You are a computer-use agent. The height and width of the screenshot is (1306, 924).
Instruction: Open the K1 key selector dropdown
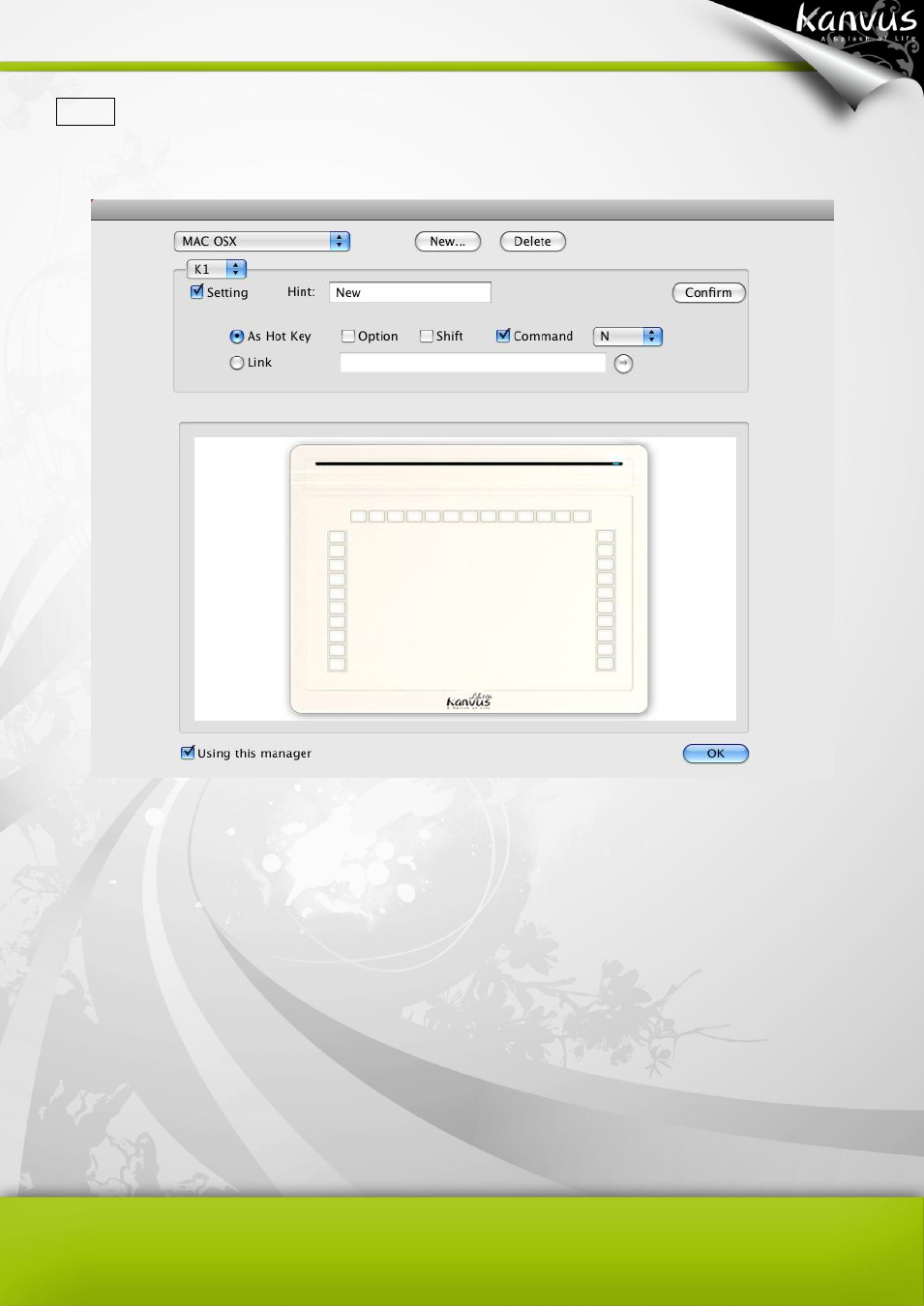pyautogui.click(x=217, y=269)
